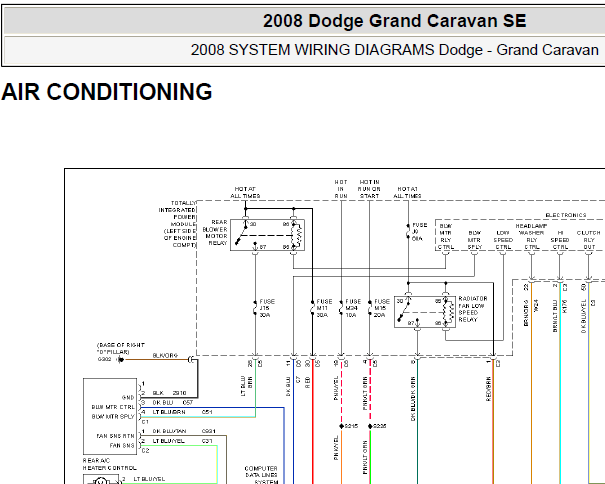Viewport: 605px width, 484px height.
Task: Click the 'BRN/ORG' wire label
Action: [526, 313]
